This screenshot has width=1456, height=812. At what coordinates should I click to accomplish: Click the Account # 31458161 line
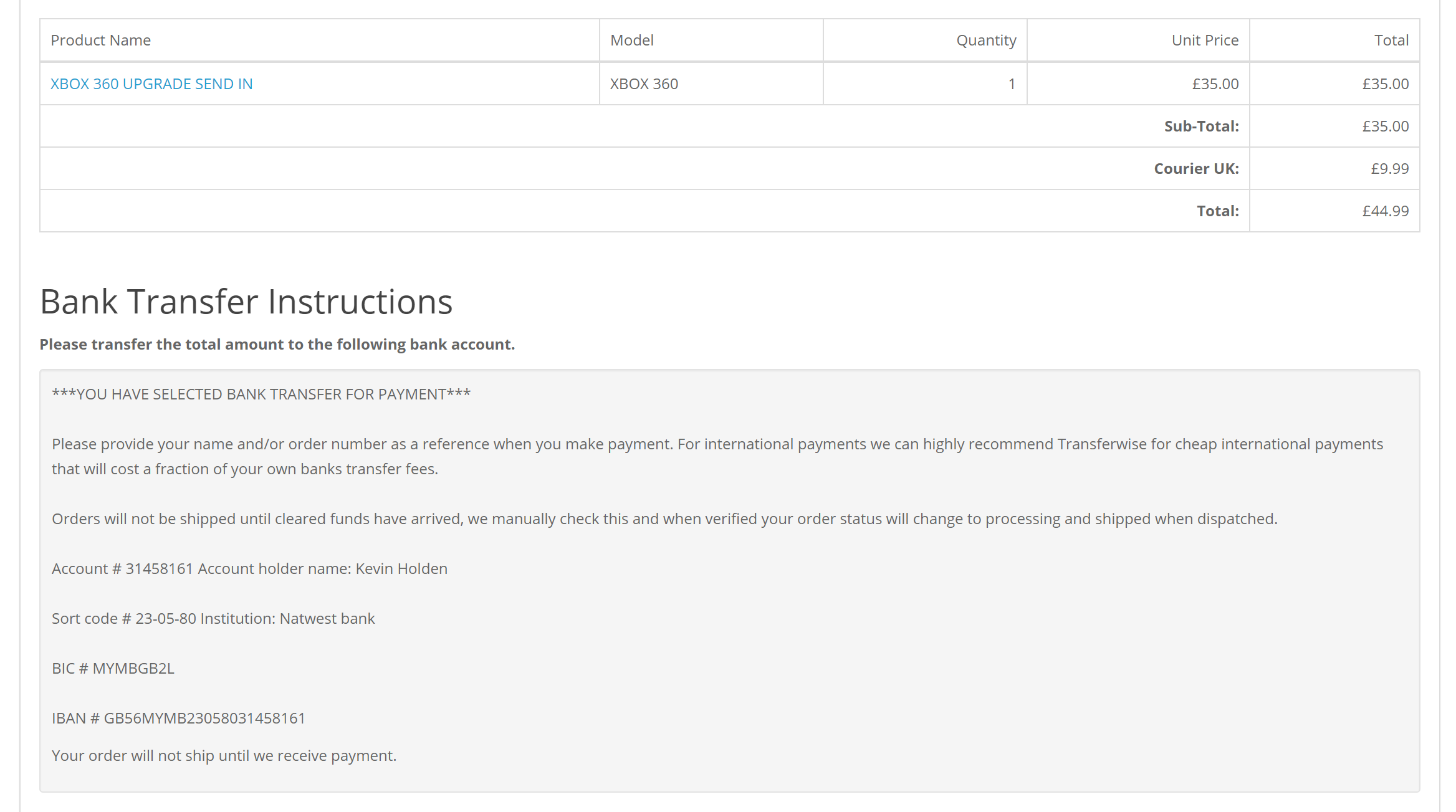(x=249, y=568)
